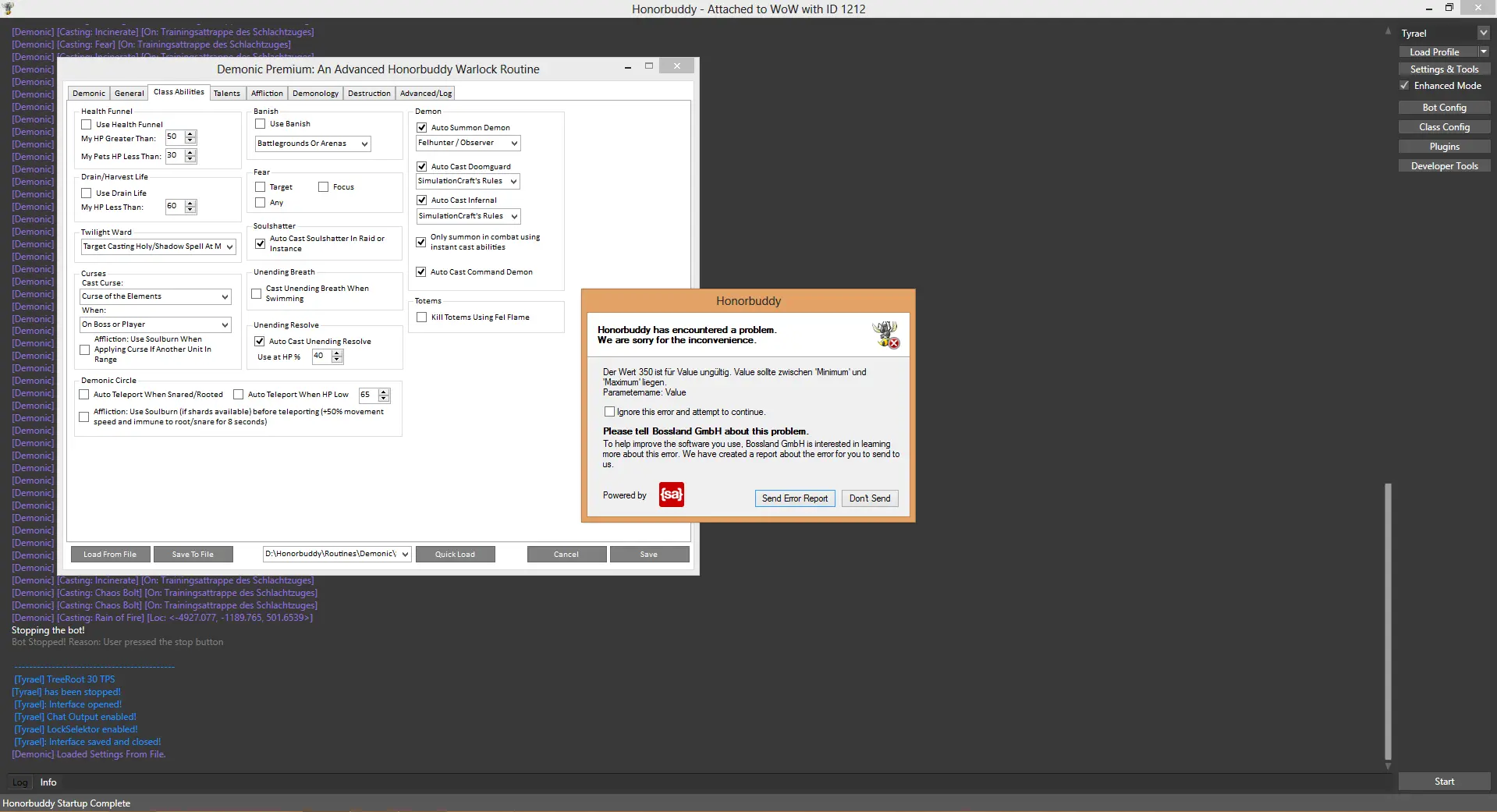Click Auto Teleport HP Low value field
Image resolution: width=1497 pixels, height=812 pixels.
pyautogui.click(x=368, y=395)
